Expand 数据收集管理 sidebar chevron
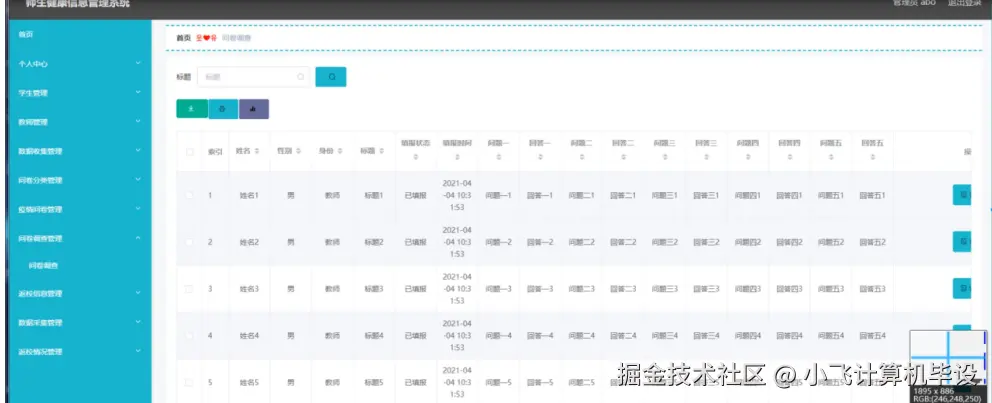Viewport: 992px width, 403px height. (x=138, y=151)
